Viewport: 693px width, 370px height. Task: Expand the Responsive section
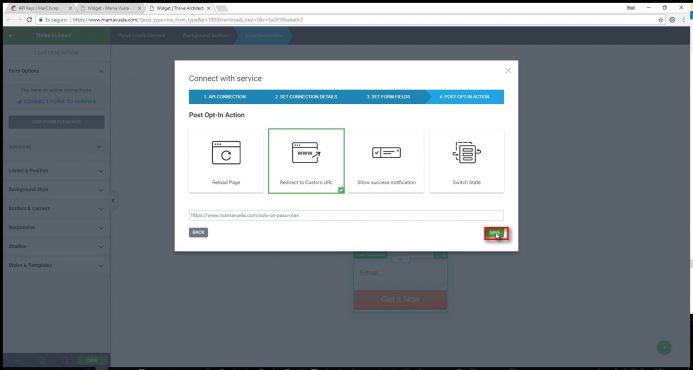(x=57, y=228)
